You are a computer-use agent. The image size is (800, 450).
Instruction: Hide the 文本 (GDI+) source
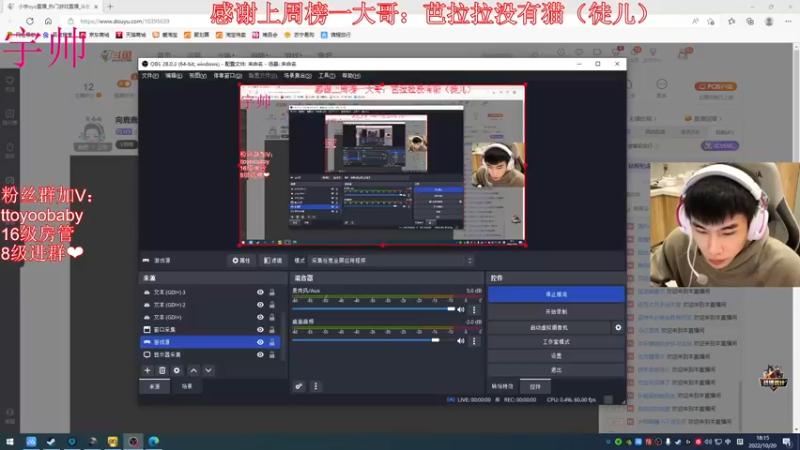point(260,317)
